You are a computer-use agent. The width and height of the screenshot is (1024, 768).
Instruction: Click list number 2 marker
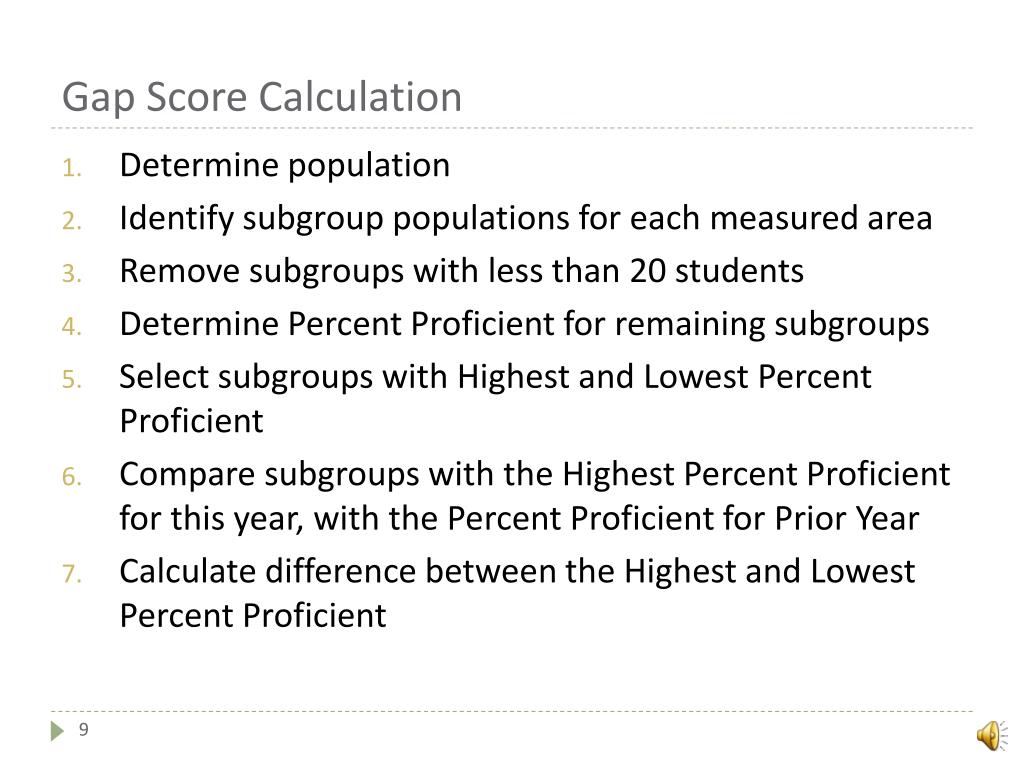pyautogui.click(x=72, y=221)
